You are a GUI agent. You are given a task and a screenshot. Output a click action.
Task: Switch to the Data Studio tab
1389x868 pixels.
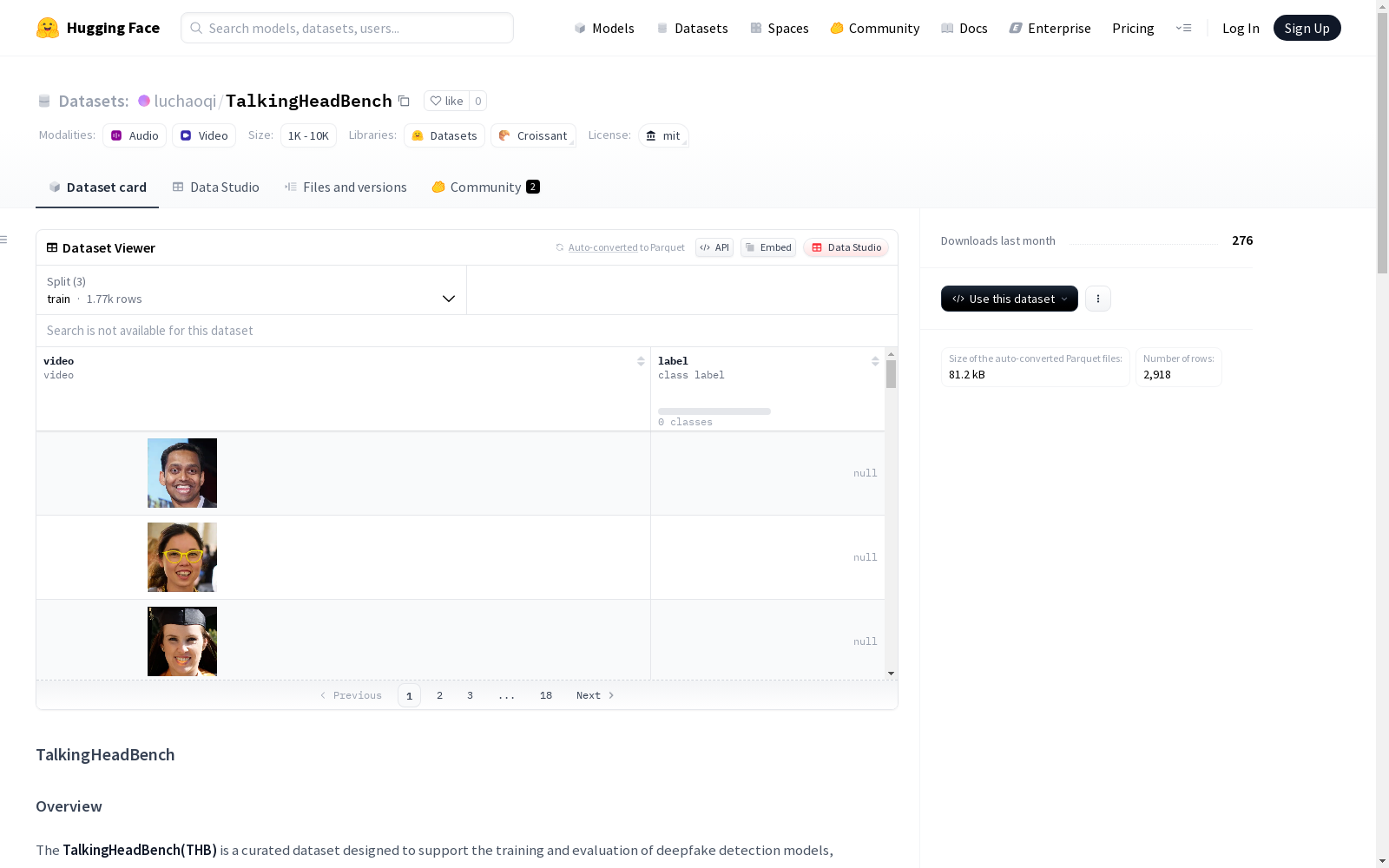(215, 187)
